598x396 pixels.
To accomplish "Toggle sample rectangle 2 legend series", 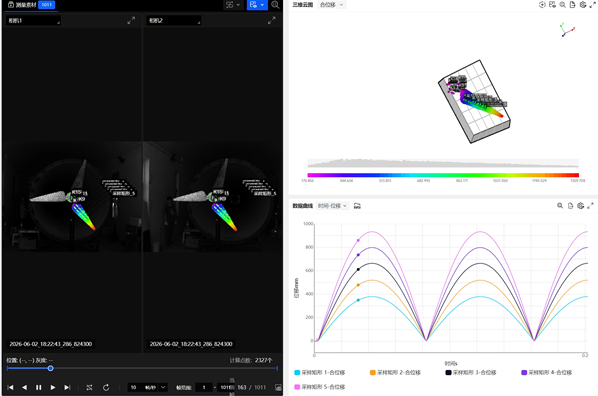I will (395, 372).
